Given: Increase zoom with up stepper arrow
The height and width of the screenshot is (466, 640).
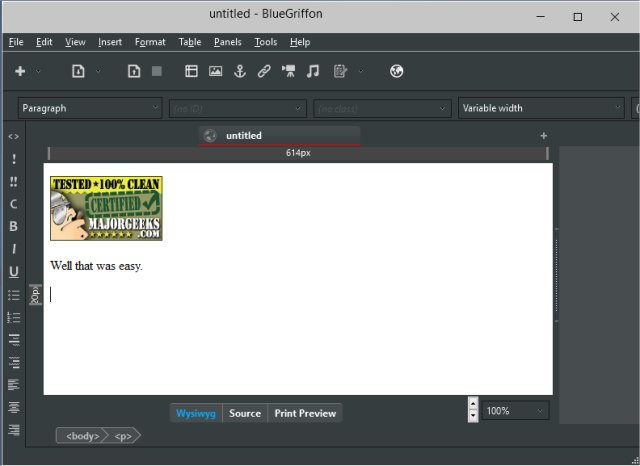Looking at the screenshot, I should click(x=473, y=404).
